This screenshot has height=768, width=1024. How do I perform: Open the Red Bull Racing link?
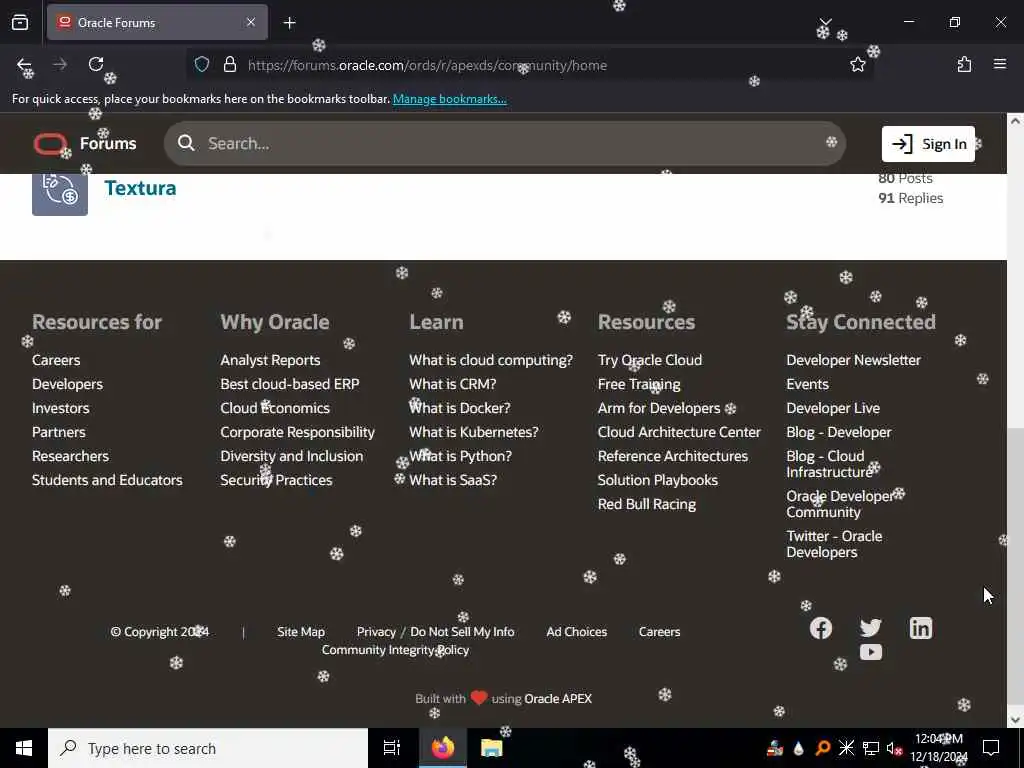pos(647,504)
